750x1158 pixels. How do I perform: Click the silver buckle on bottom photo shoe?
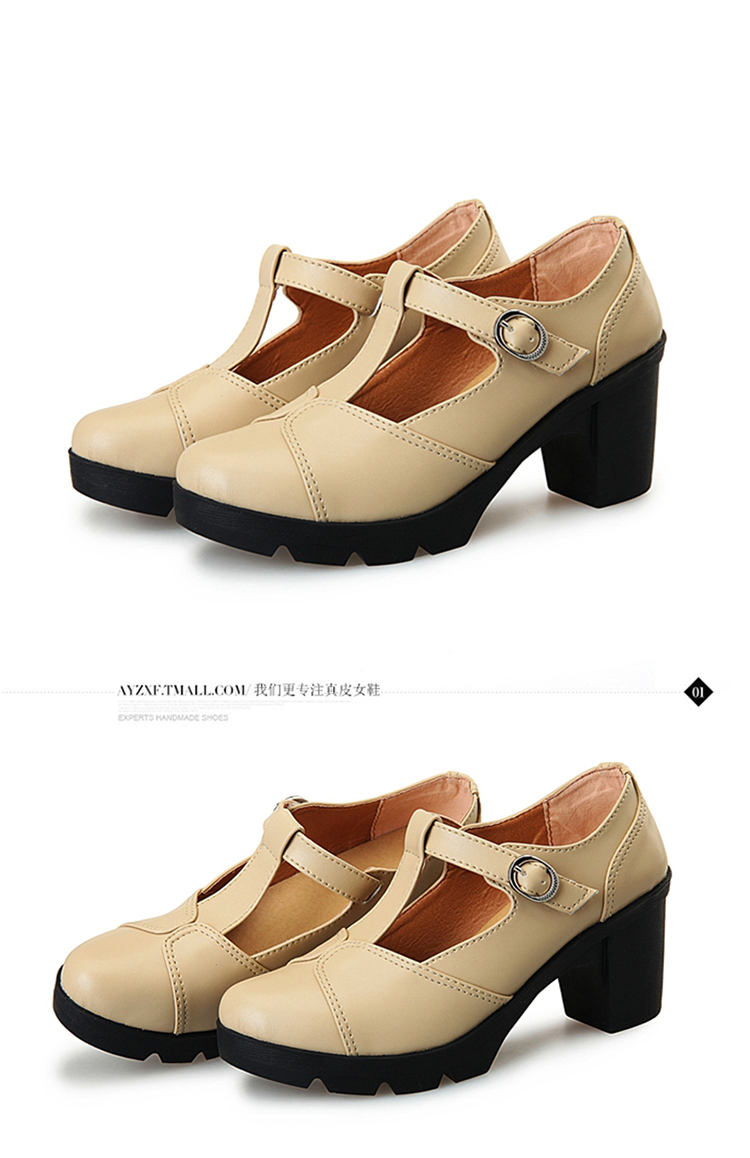coord(531,877)
